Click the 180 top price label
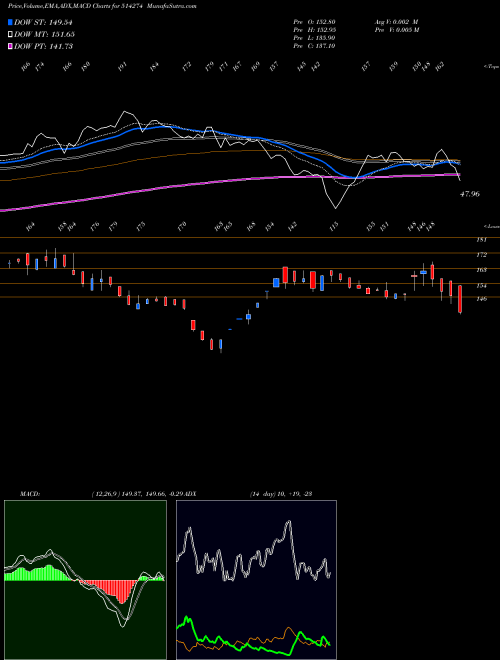 click(x=86, y=67)
